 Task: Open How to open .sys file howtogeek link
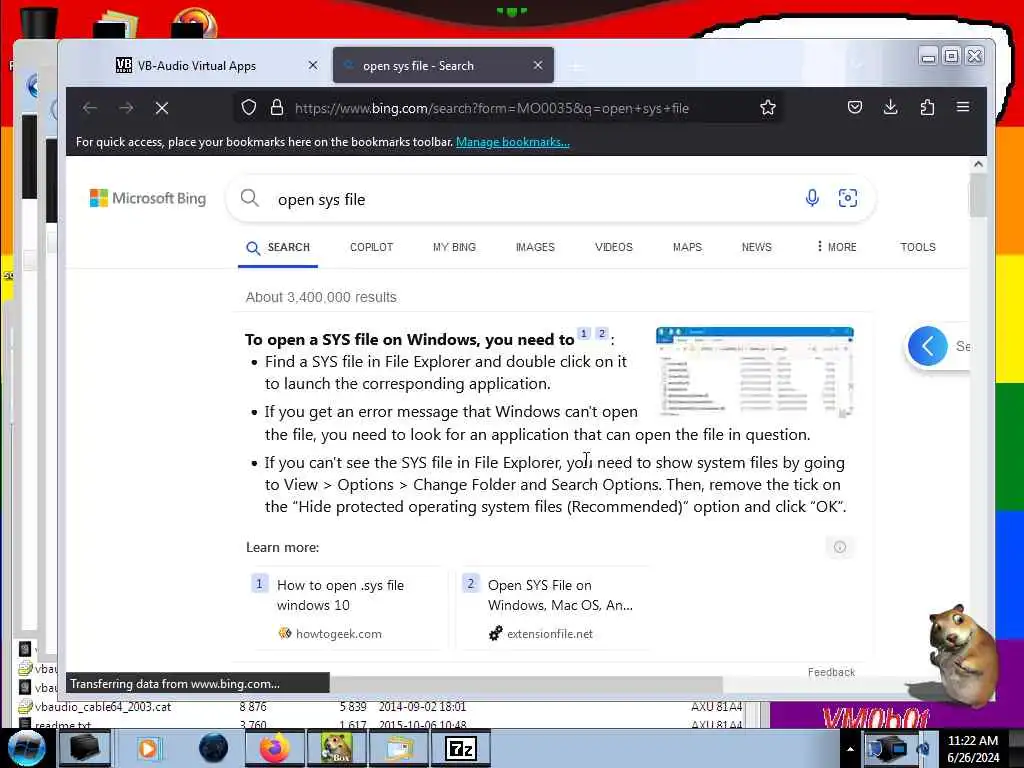click(x=340, y=595)
